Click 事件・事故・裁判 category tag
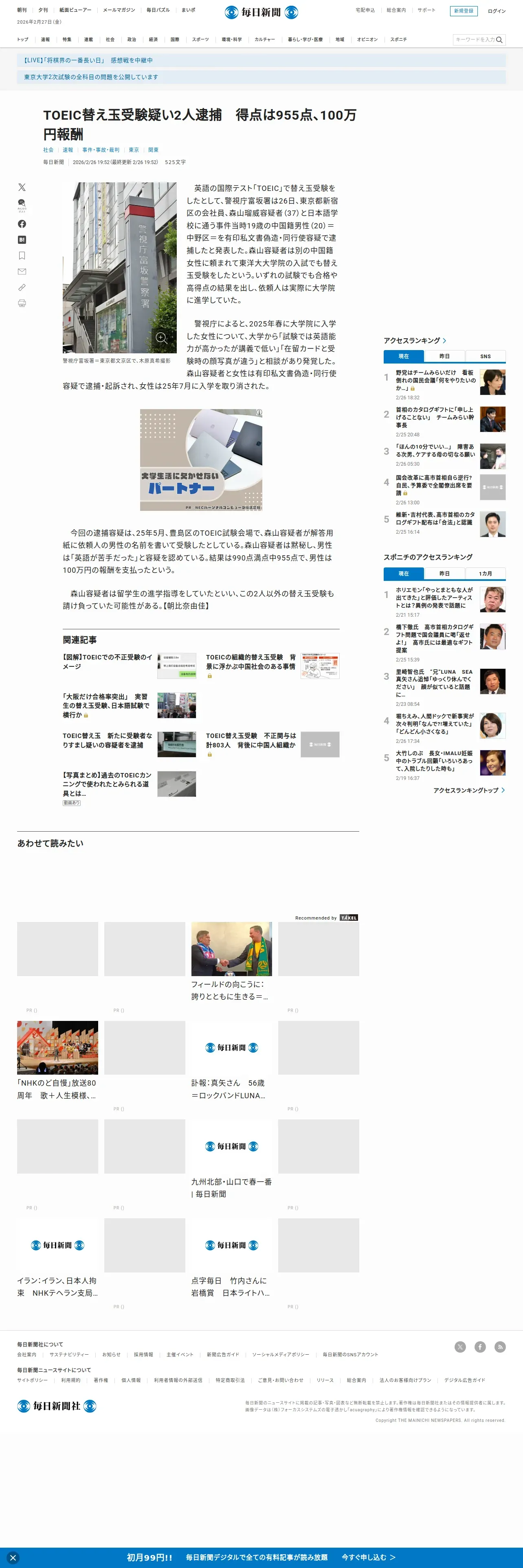Viewport: 523px width, 1568px height. 101,150
